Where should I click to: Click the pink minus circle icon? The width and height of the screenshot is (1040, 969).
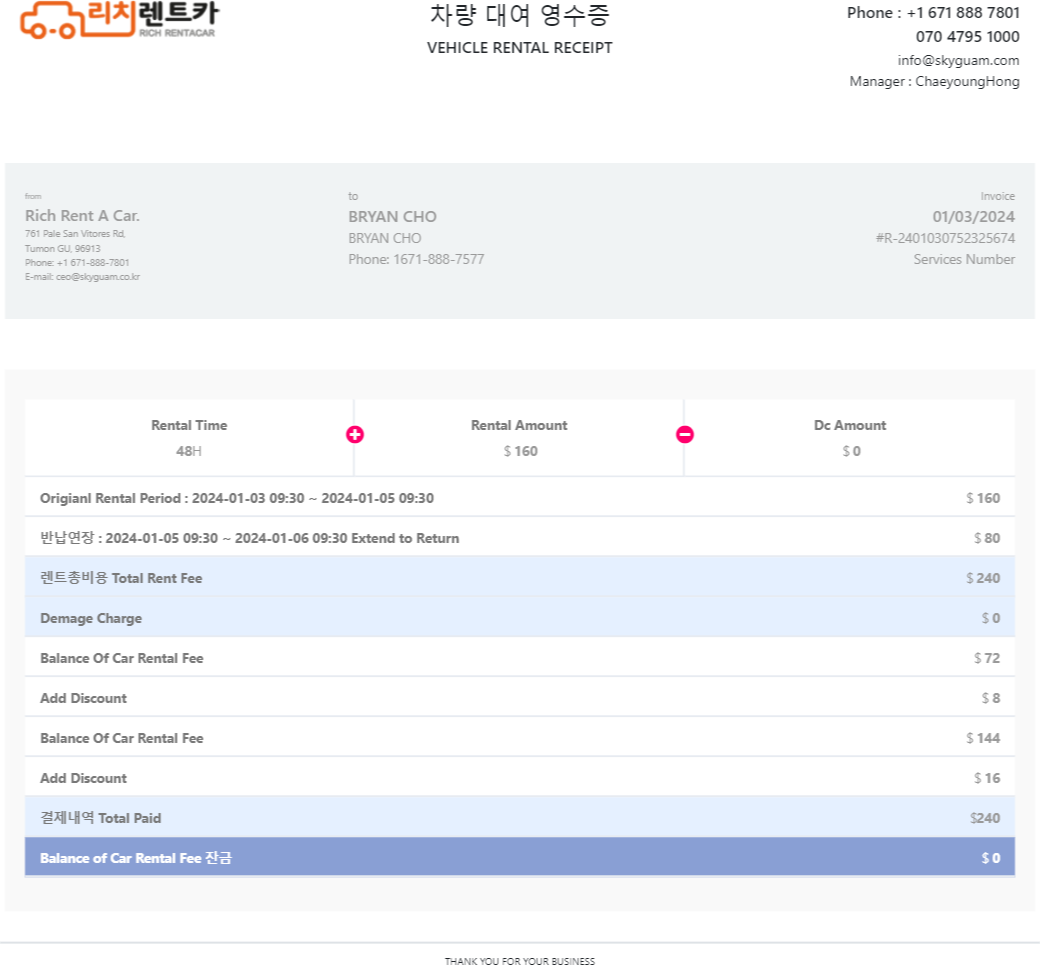click(685, 434)
